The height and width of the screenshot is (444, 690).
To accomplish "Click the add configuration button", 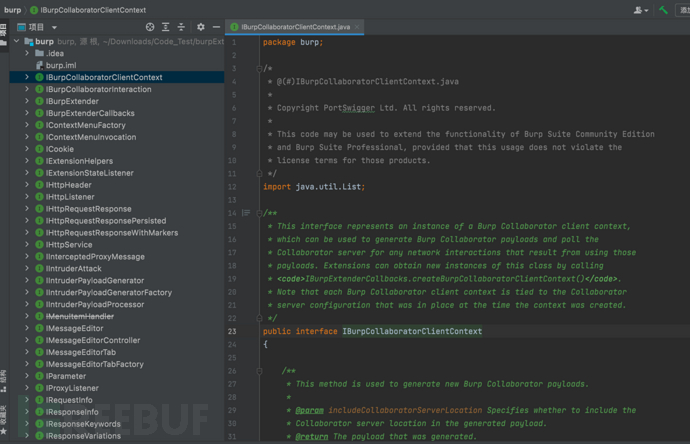I will click(x=684, y=10).
